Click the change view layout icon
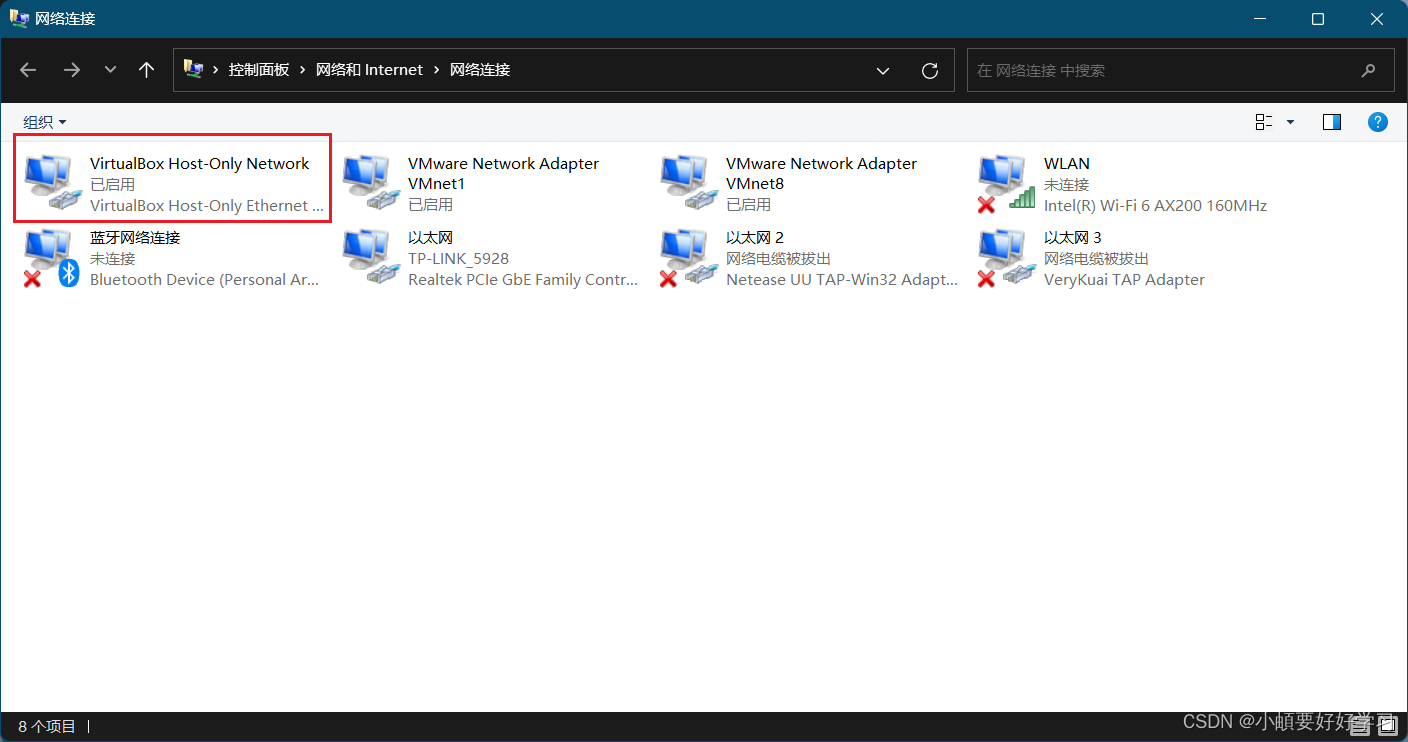This screenshot has height=742, width=1408. coord(1264,122)
